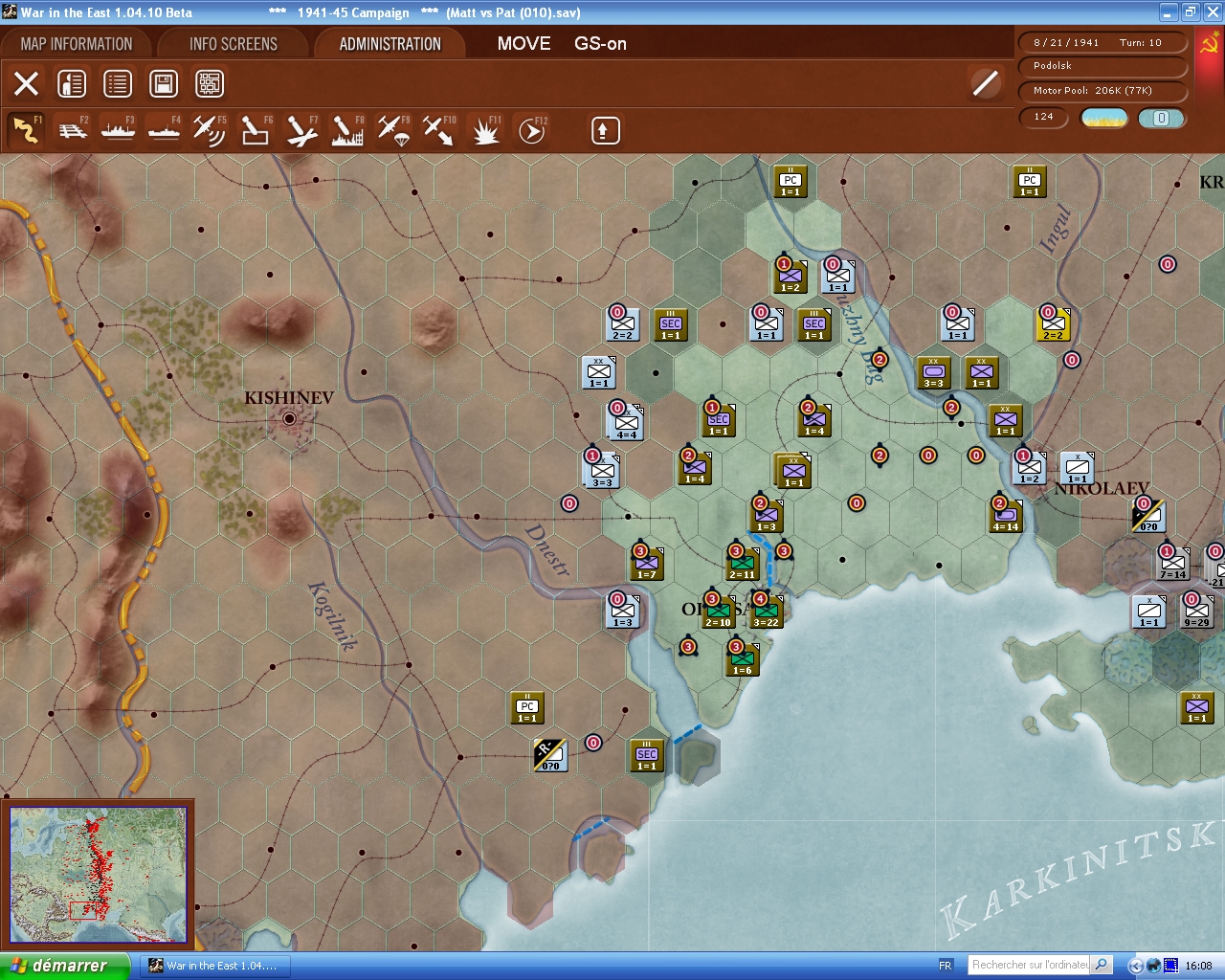
Task: Select the 3=3 armored unit counter
Action: pyautogui.click(x=934, y=372)
